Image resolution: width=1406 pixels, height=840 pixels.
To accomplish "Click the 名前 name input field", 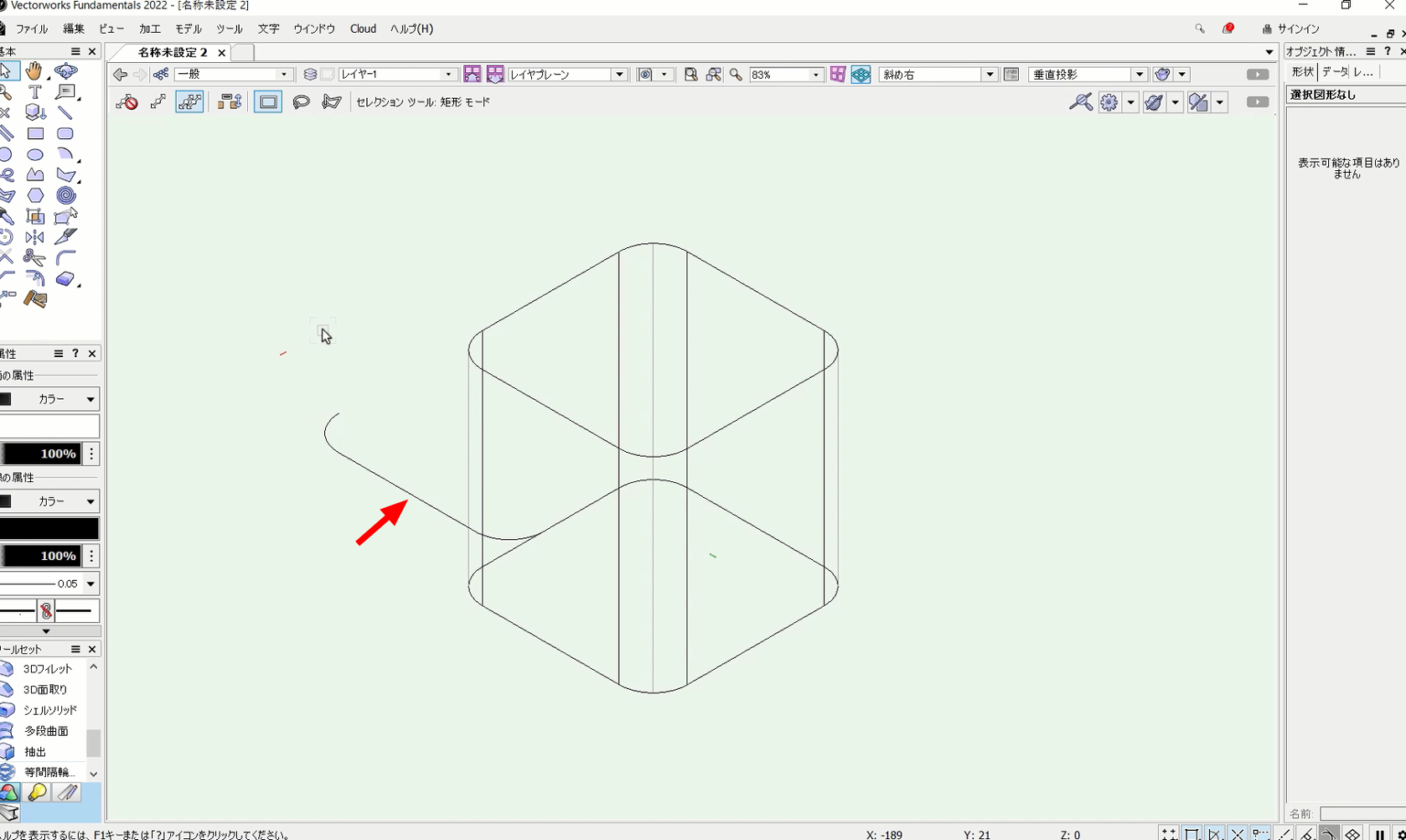I will point(1361,813).
